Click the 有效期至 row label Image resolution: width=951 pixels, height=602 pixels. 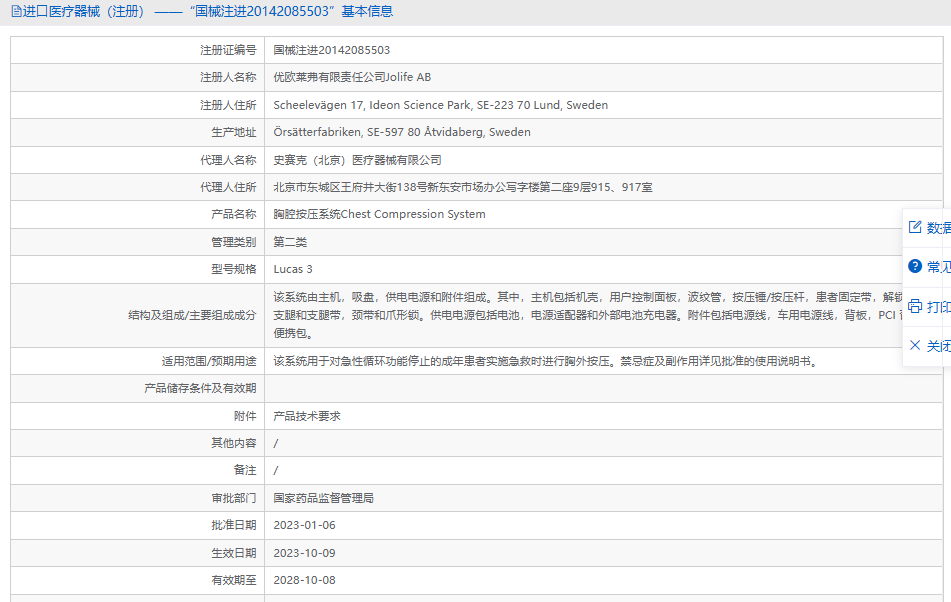click(x=234, y=580)
